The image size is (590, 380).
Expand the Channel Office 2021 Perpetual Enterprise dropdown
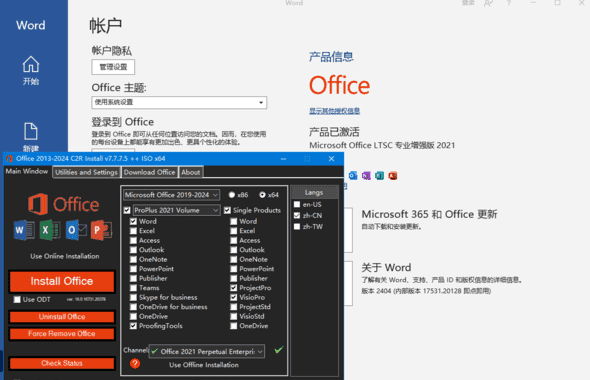pyautogui.click(x=207, y=351)
